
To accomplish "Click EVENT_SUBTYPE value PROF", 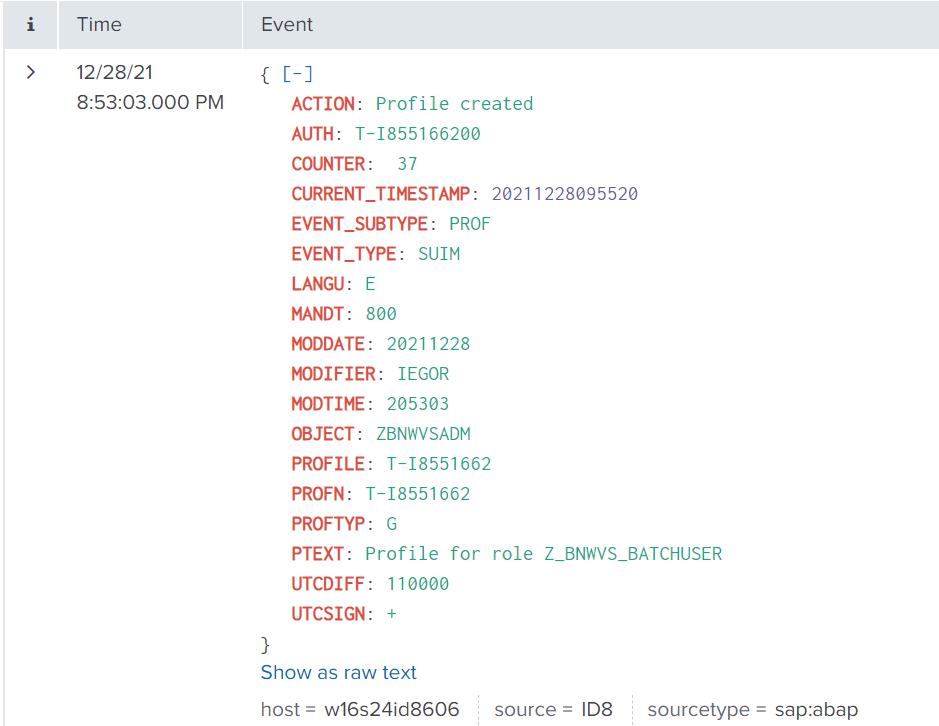I will tap(470, 224).
